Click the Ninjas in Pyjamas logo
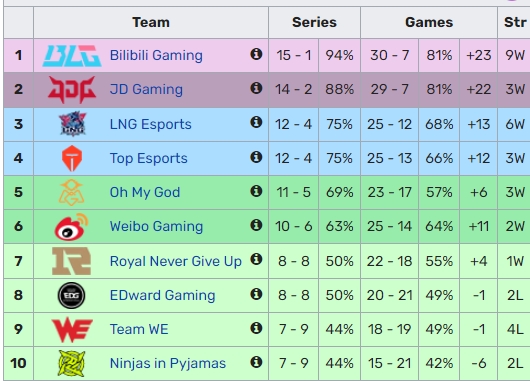Image resolution: width=530 pixels, height=381 pixels. (x=72, y=363)
